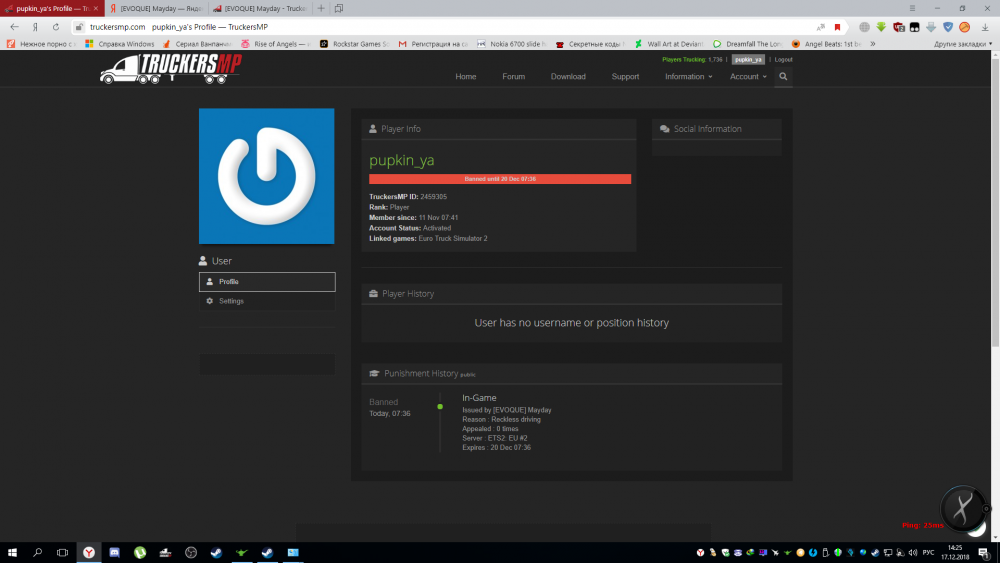Click the bookmark flag icon in address bar
The width and height of the screenshot is (1000, 563).
pos(837,27)
